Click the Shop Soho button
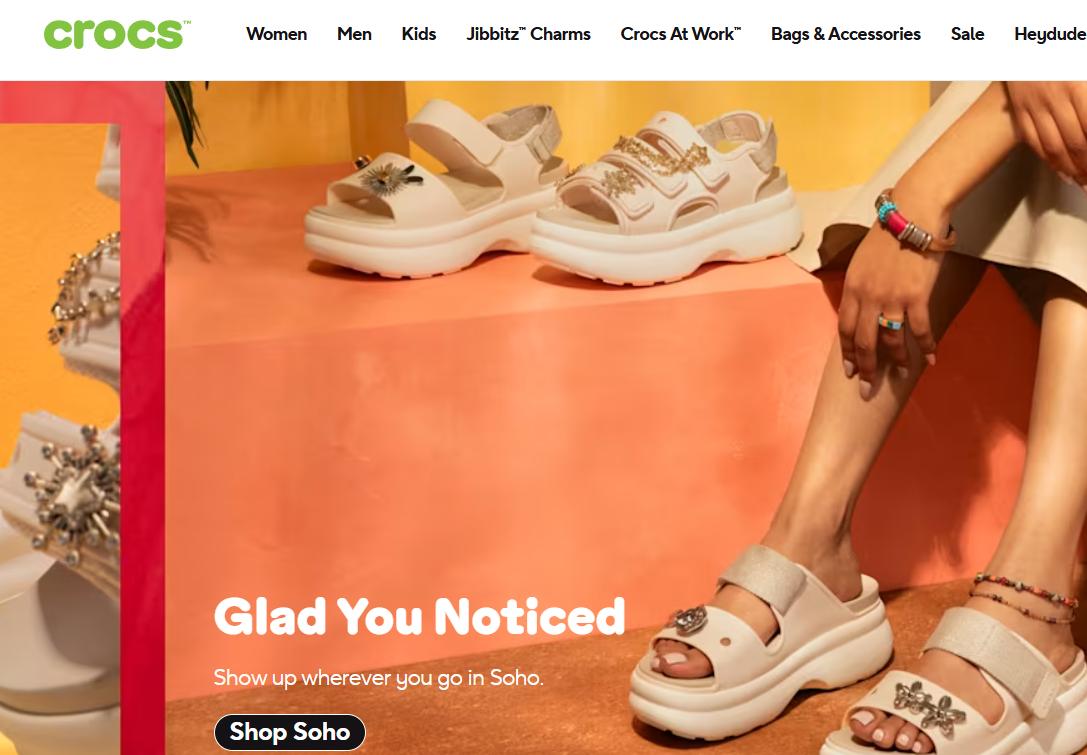 290,732
